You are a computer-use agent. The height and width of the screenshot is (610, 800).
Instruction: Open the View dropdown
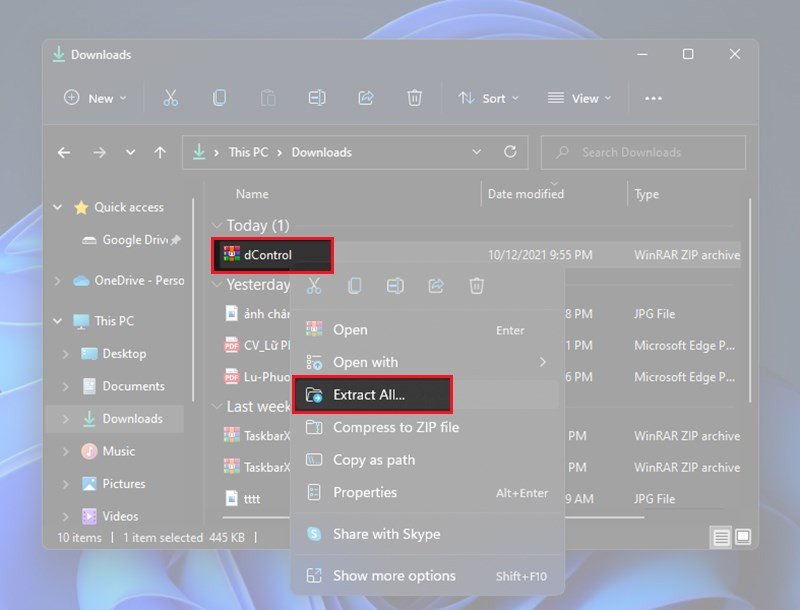tap(579, 98)
